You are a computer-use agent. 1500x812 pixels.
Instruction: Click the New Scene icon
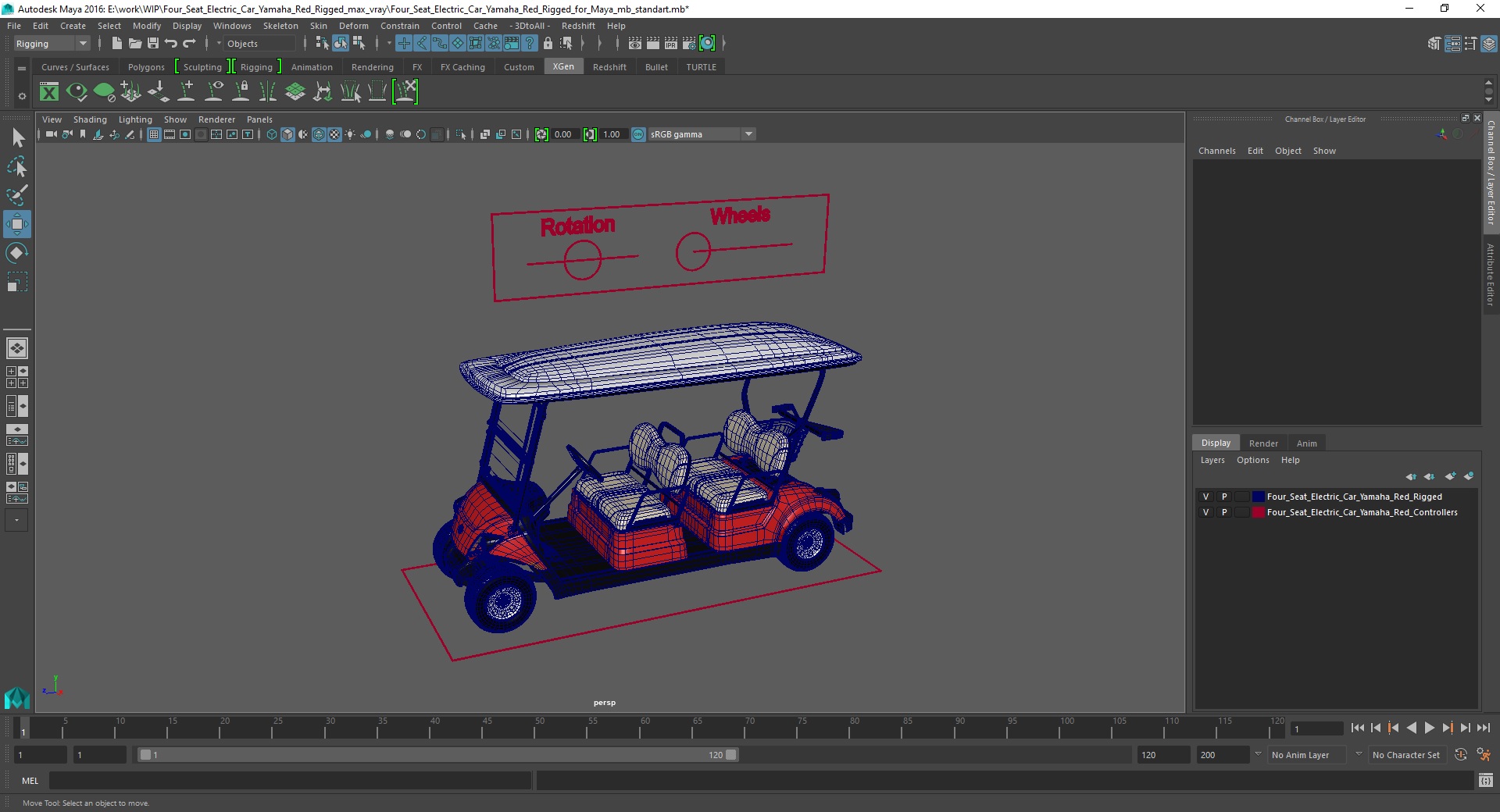[116, 44]
